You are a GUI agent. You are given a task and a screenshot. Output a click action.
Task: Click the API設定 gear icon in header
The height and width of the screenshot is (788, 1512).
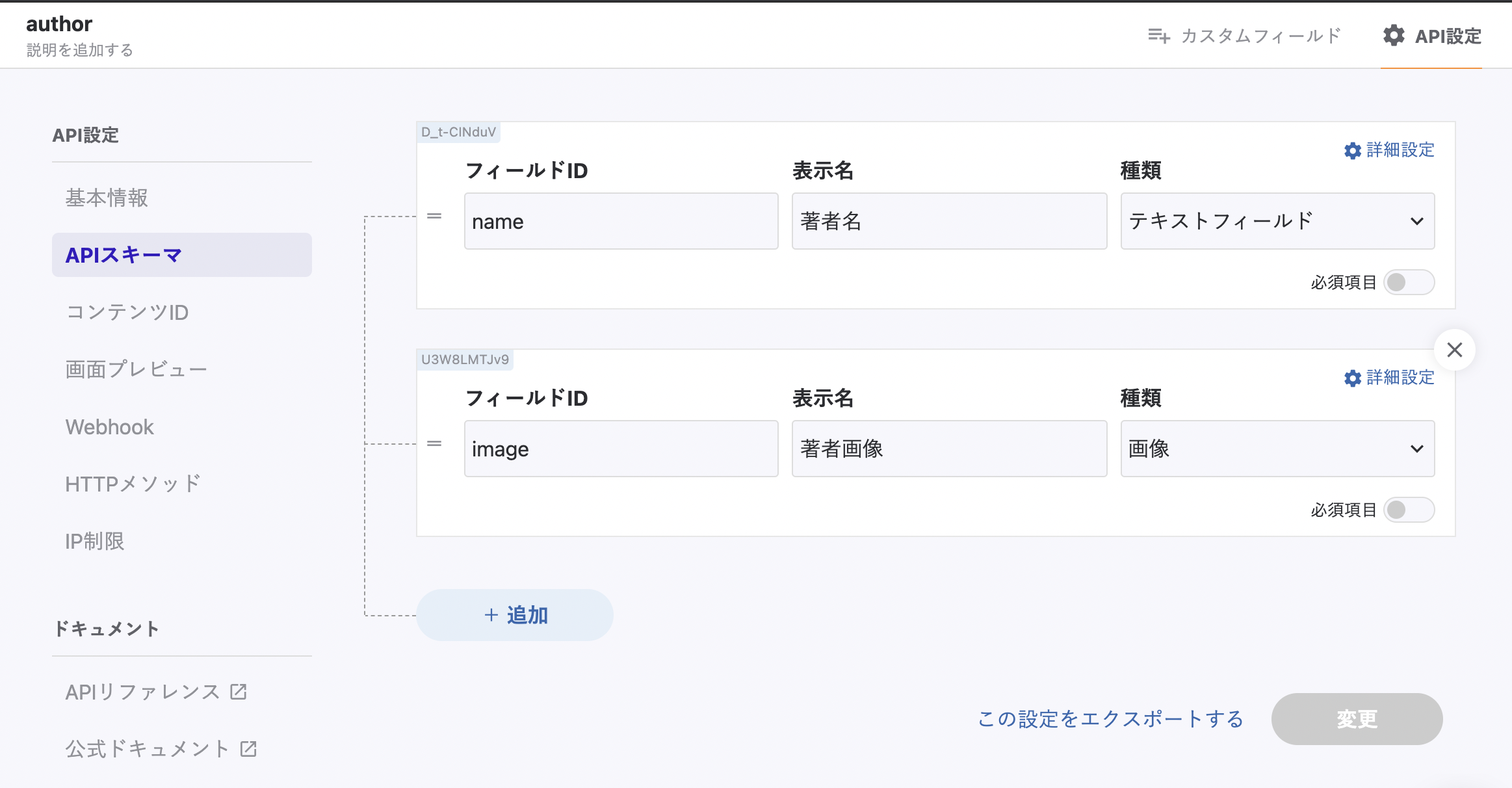click(x=1394, y=36)
